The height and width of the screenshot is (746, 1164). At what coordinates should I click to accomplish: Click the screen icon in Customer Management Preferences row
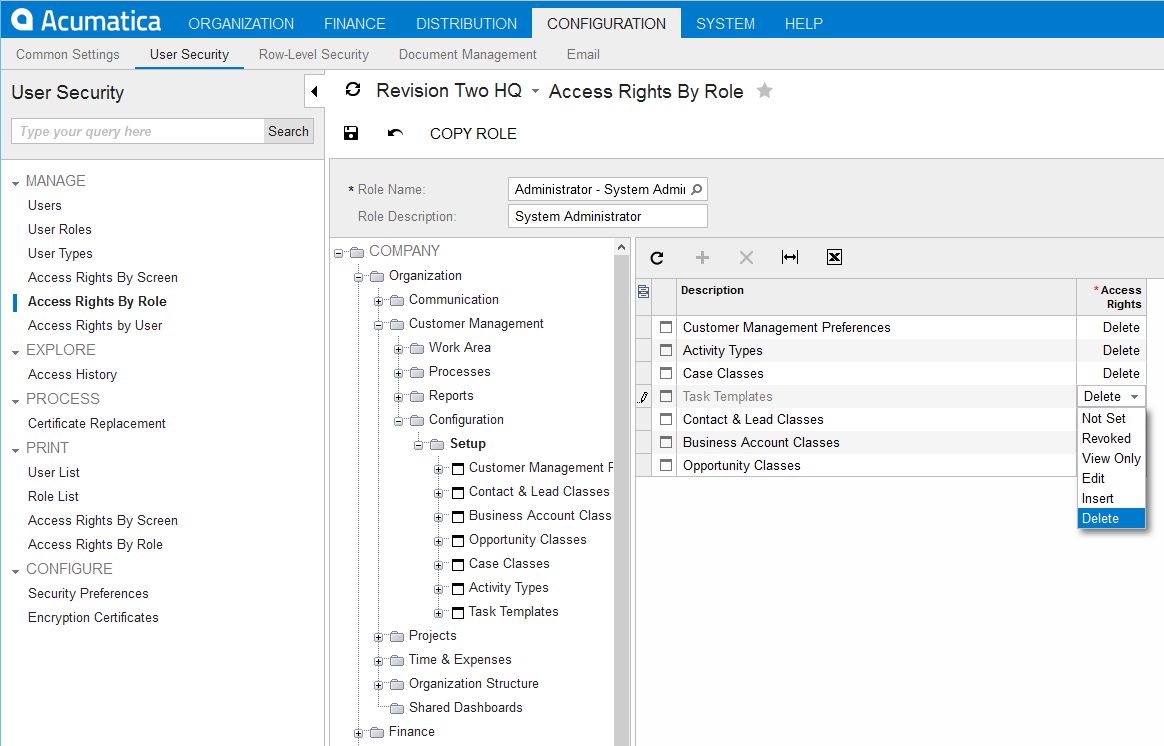666,327
